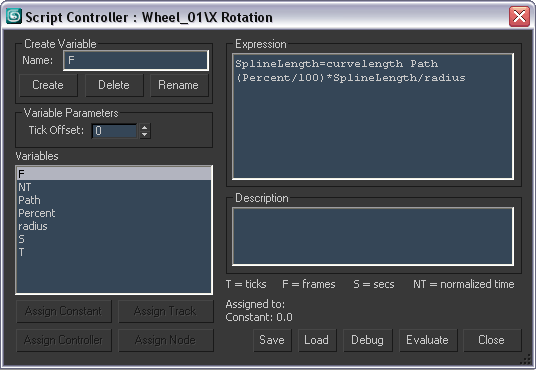Select the T variable in list

click(114, 252)
